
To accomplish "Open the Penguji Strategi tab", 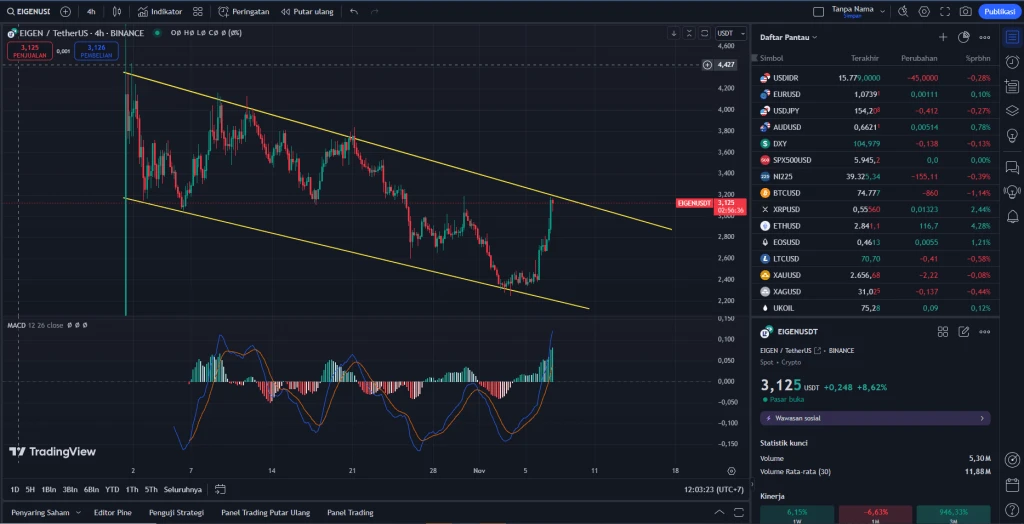I will [x=176, y=512].
